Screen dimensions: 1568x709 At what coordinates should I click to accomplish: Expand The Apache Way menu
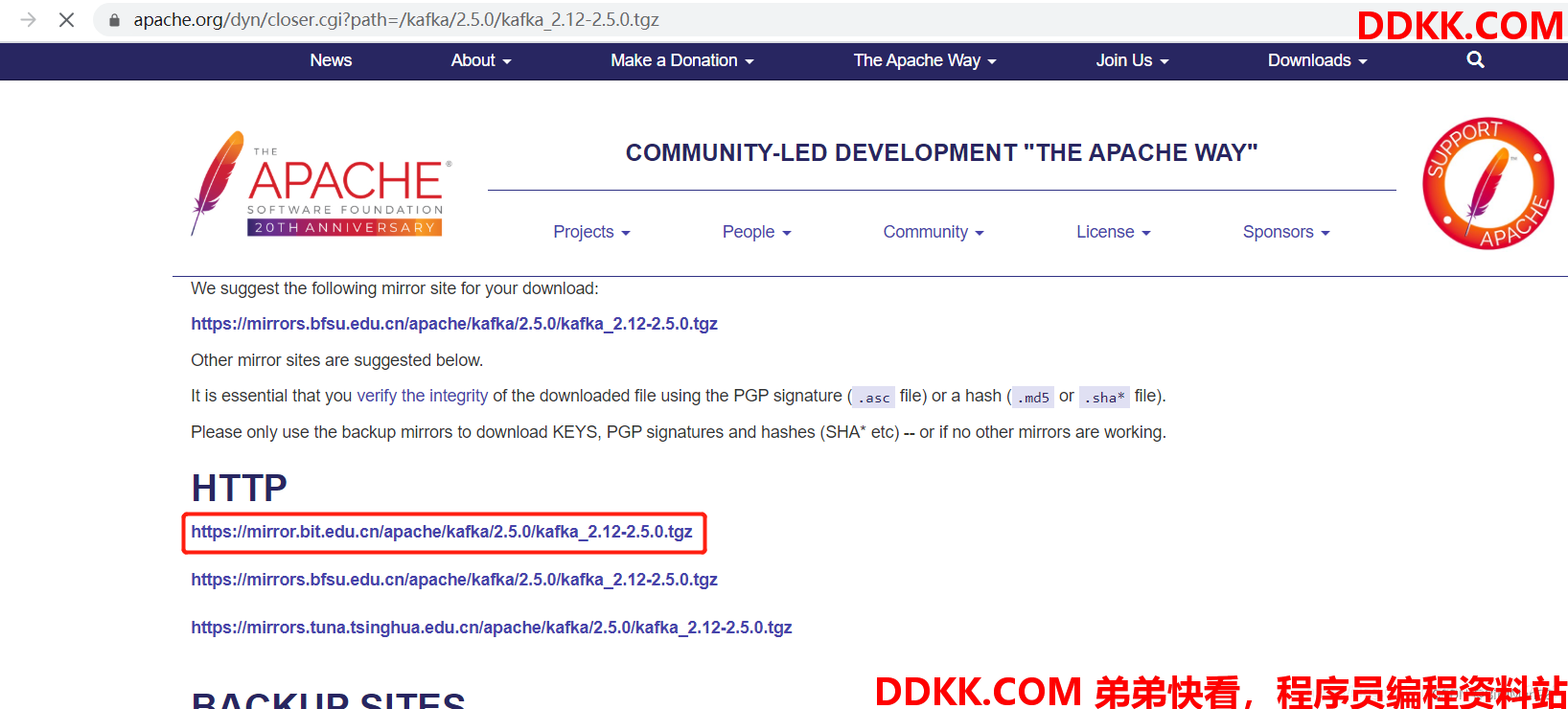point(925,60)
